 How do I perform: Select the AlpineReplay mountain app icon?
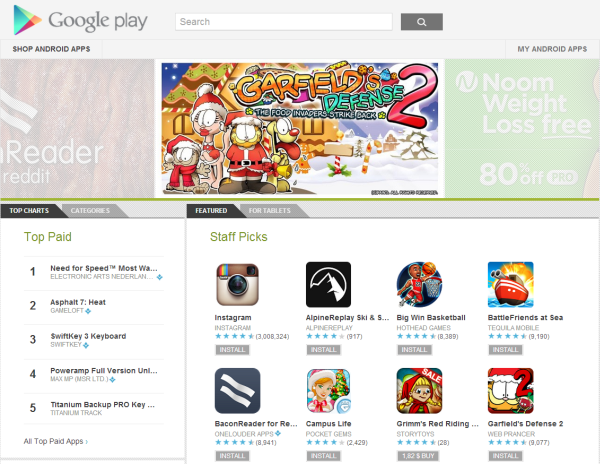[328, 284]
